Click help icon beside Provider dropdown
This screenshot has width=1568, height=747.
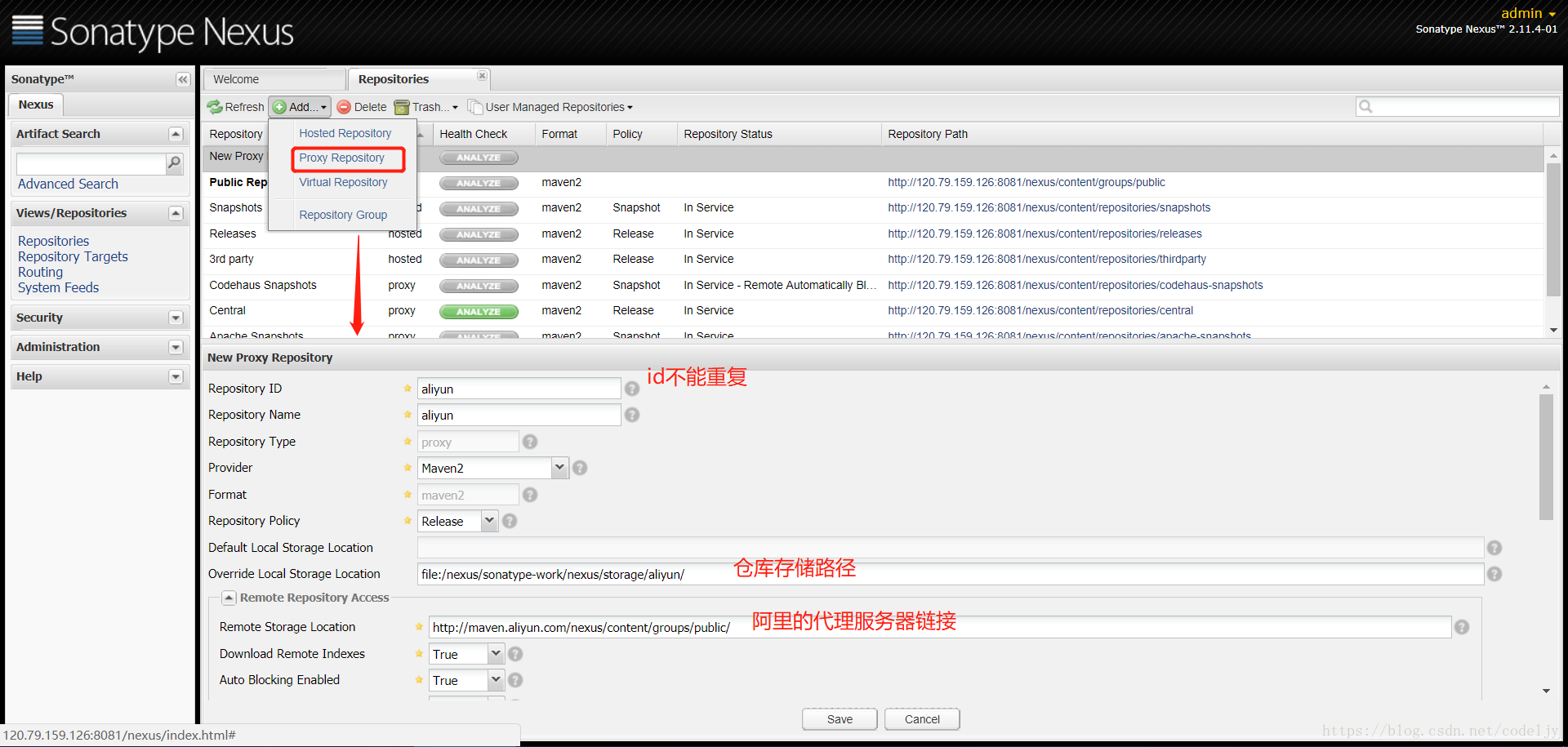point(580,468)
